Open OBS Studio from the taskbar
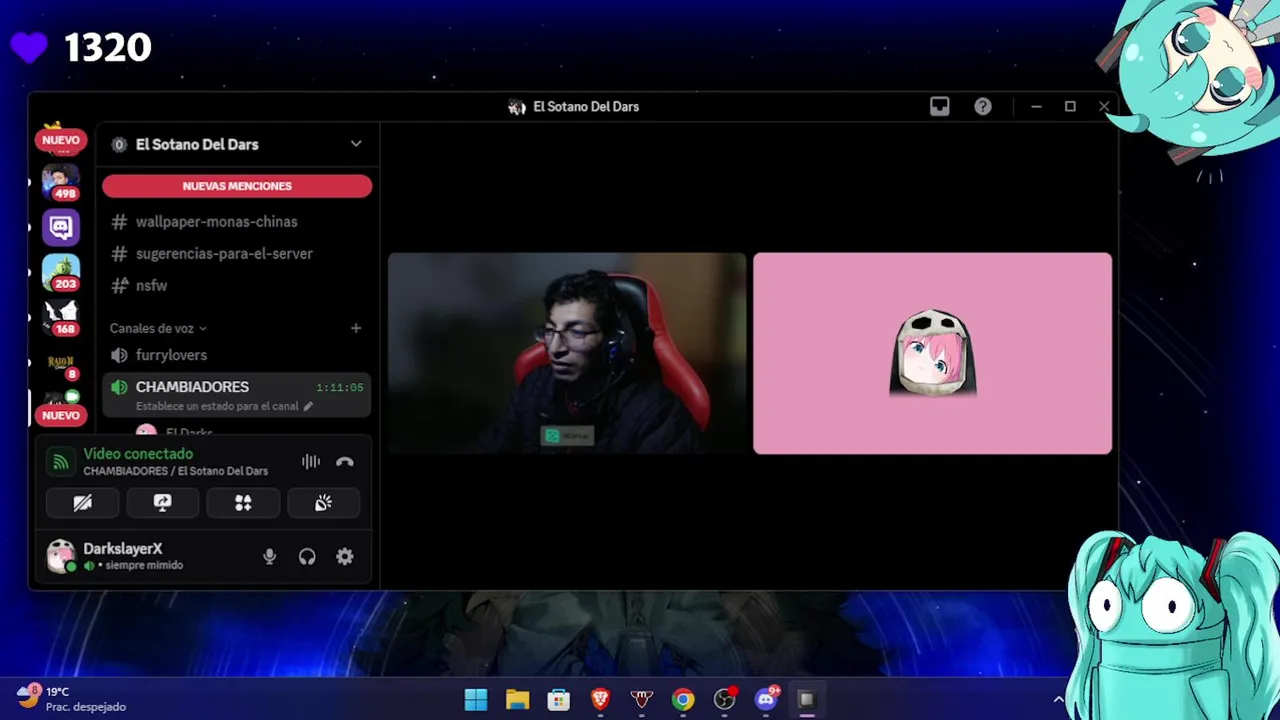The image size is (1280, 720). pyautogui.click(x=725, y=700)
